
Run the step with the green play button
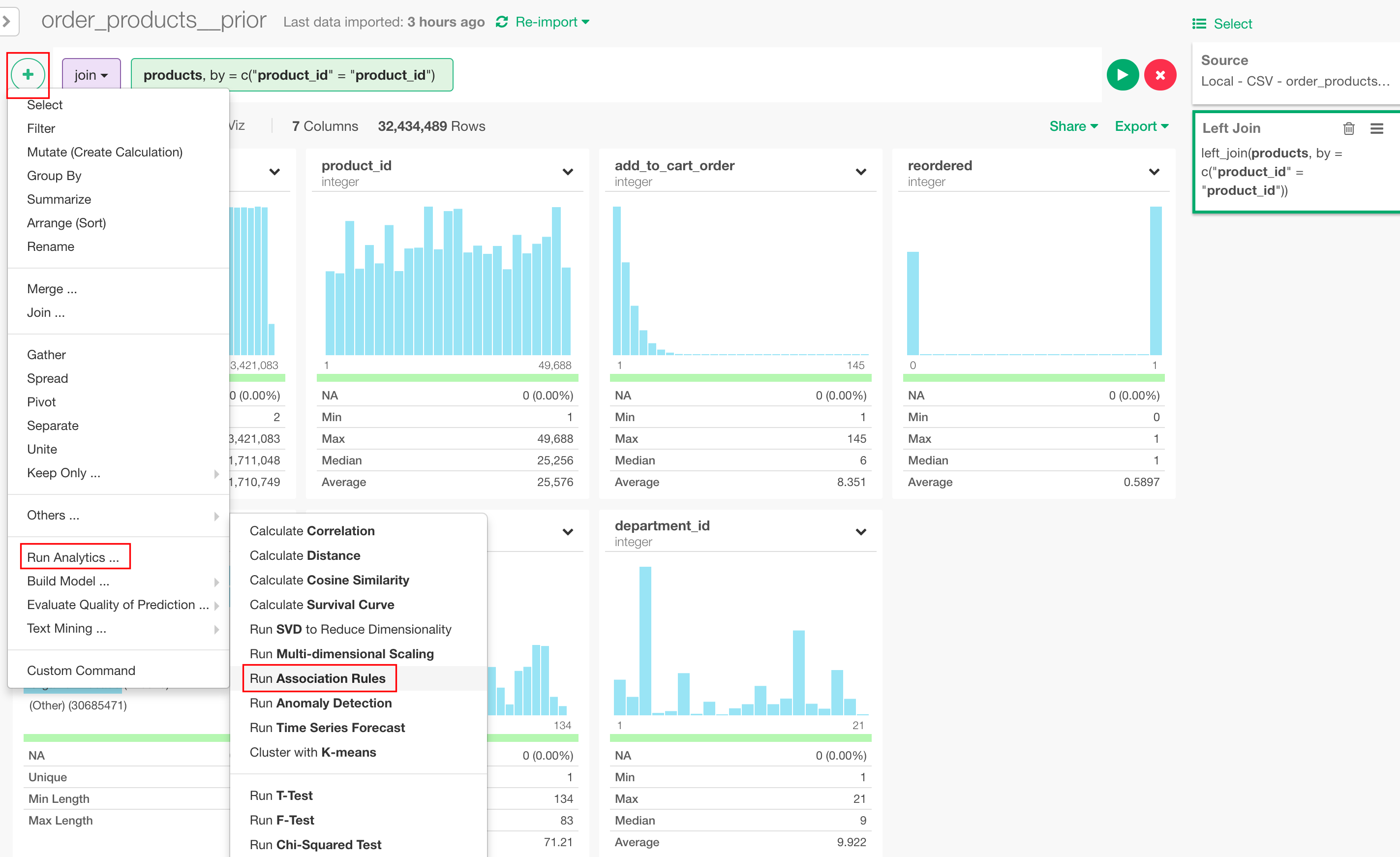point(1122,74)
